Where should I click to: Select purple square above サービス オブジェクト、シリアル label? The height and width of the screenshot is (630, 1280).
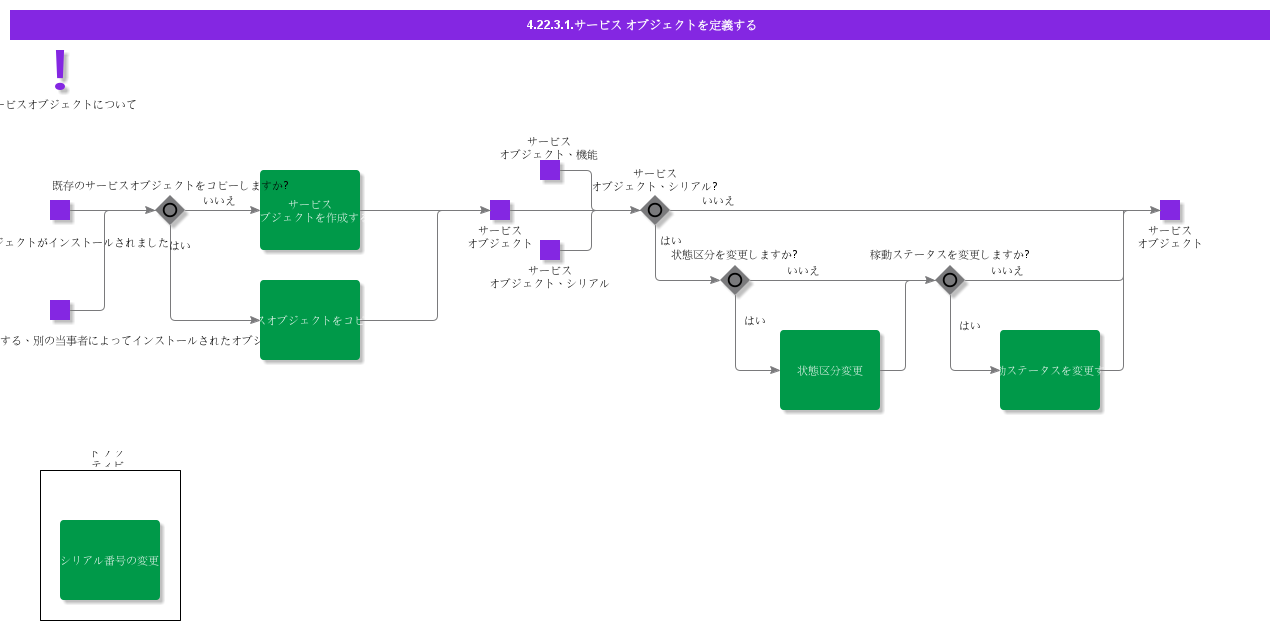[550, 250]
